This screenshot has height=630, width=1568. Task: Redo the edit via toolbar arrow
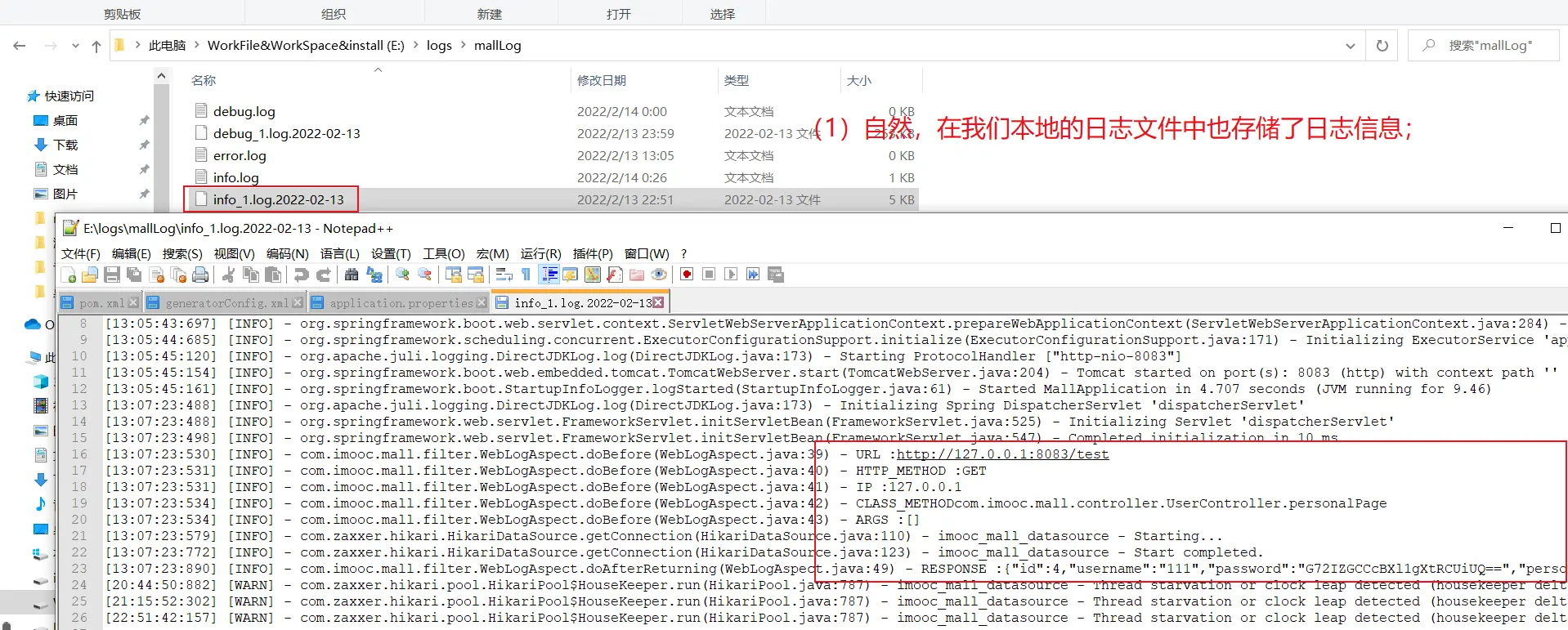pyautogui.click(x=324, y=275)
